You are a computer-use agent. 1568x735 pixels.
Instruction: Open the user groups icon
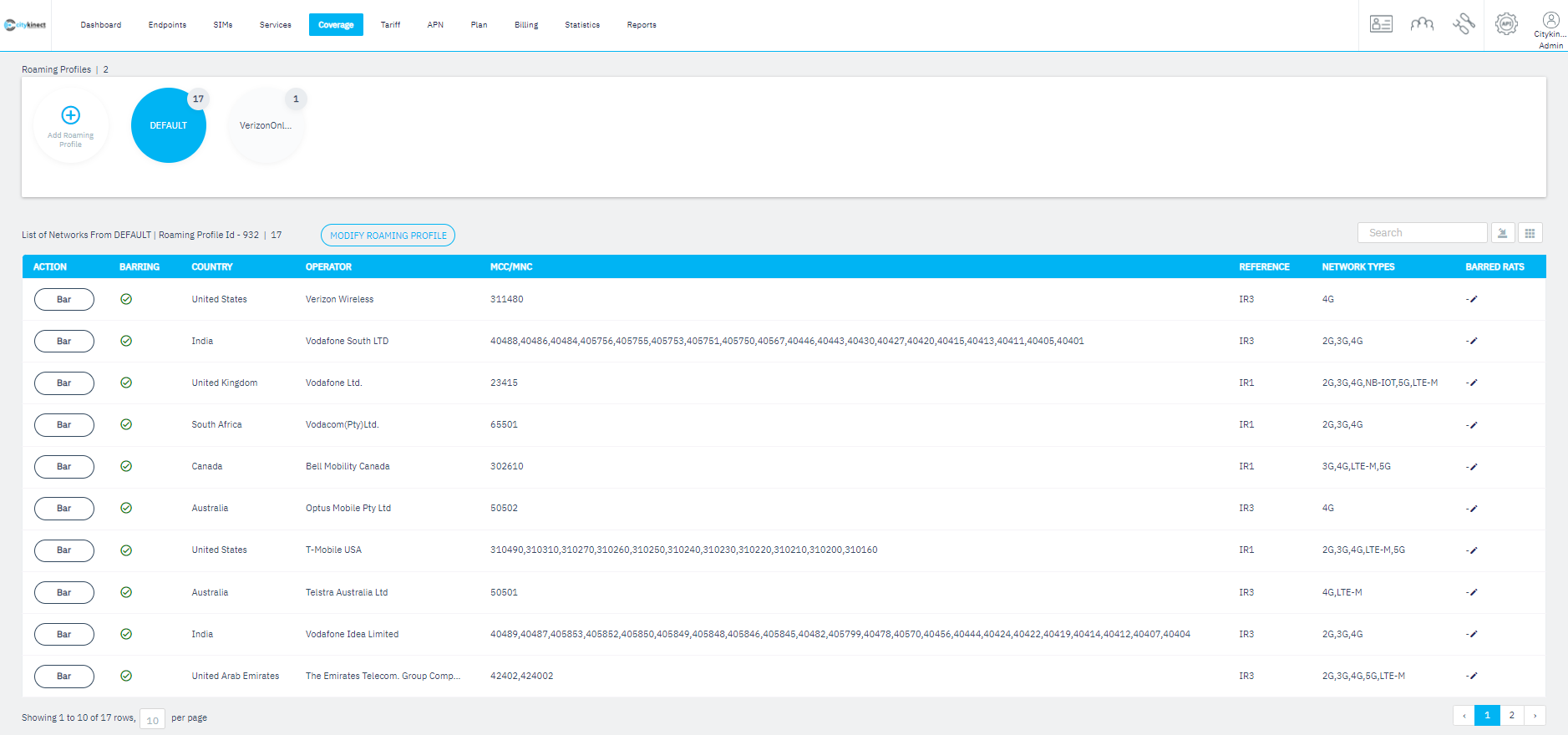point(1422,24)
